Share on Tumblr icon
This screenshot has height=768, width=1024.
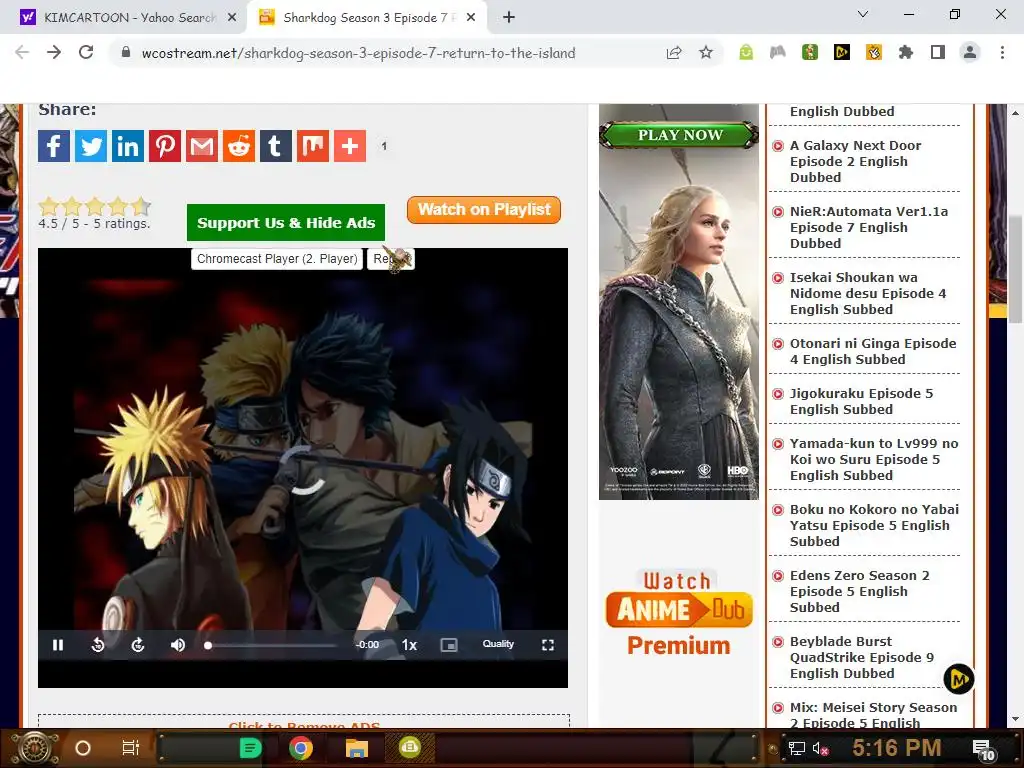click(x=276, y=146)
